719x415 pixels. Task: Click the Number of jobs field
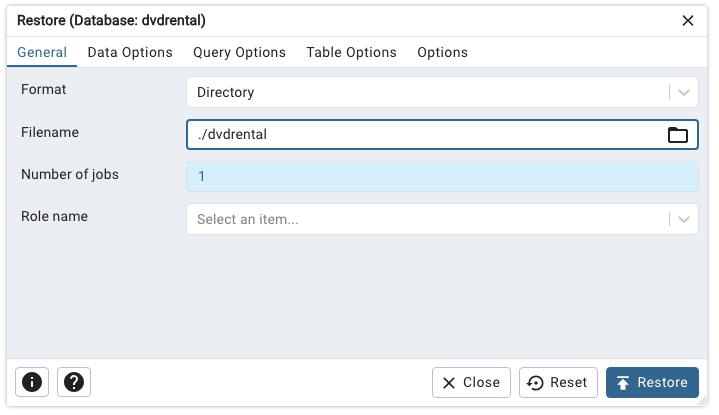pyautogui.click(x=442, y=177)
